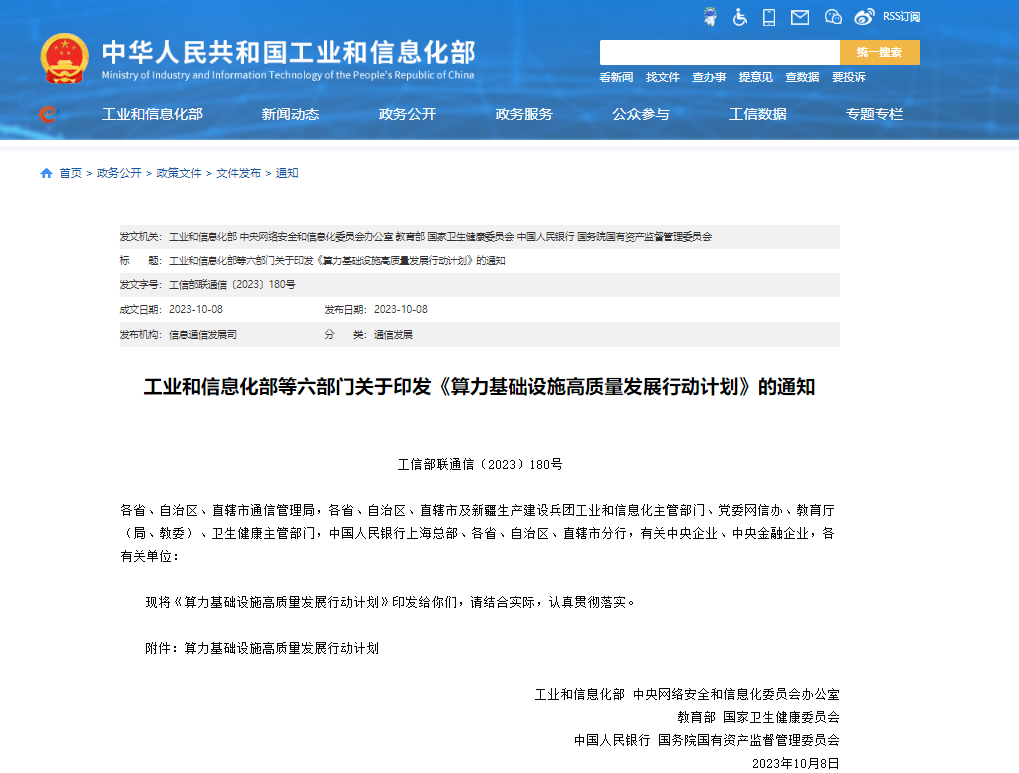Click the Weibo icon in header

864,17
